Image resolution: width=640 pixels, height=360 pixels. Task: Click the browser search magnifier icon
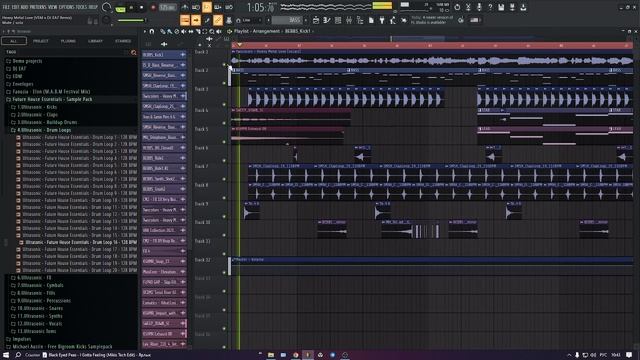click(x=133, y=53)
